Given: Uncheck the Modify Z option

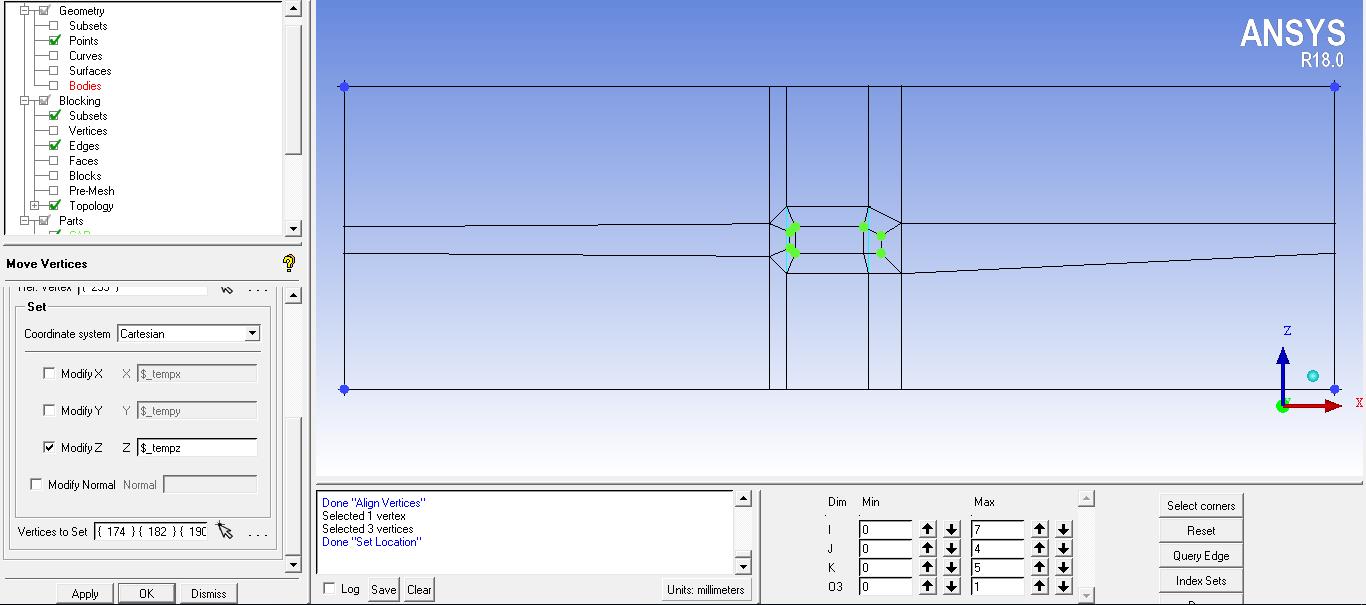Looking at the screenshot, I should (x=47, y=447).
